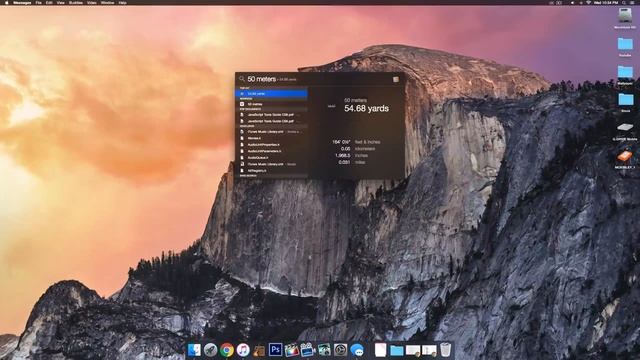Select the last iTunes Music Library.xml result

(271, 164)
